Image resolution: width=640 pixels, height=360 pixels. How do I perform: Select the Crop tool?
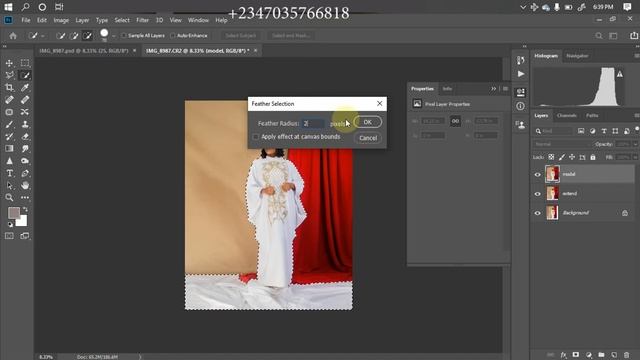point(9,87)
